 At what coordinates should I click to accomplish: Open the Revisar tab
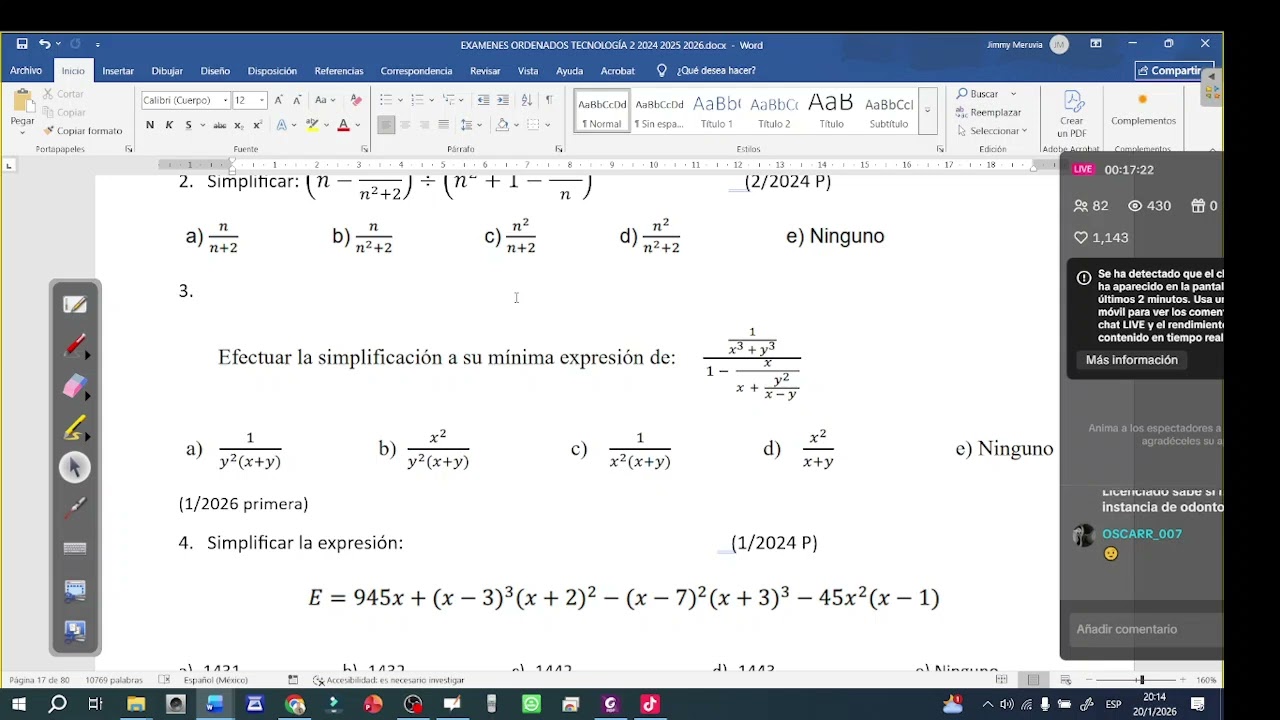485,71
